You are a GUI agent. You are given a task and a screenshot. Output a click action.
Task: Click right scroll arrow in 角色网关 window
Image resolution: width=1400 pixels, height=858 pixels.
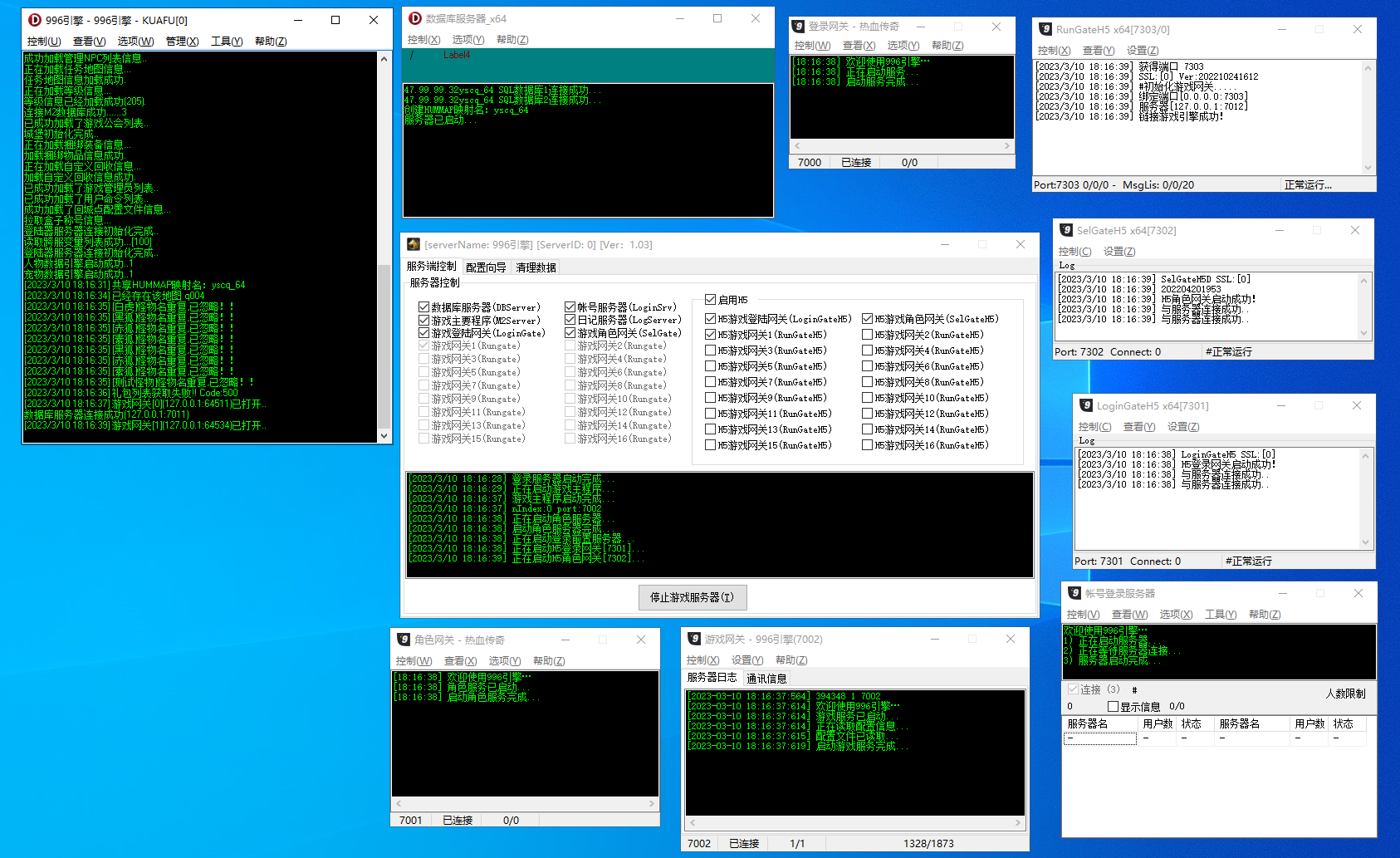click(x=652, y=804)
